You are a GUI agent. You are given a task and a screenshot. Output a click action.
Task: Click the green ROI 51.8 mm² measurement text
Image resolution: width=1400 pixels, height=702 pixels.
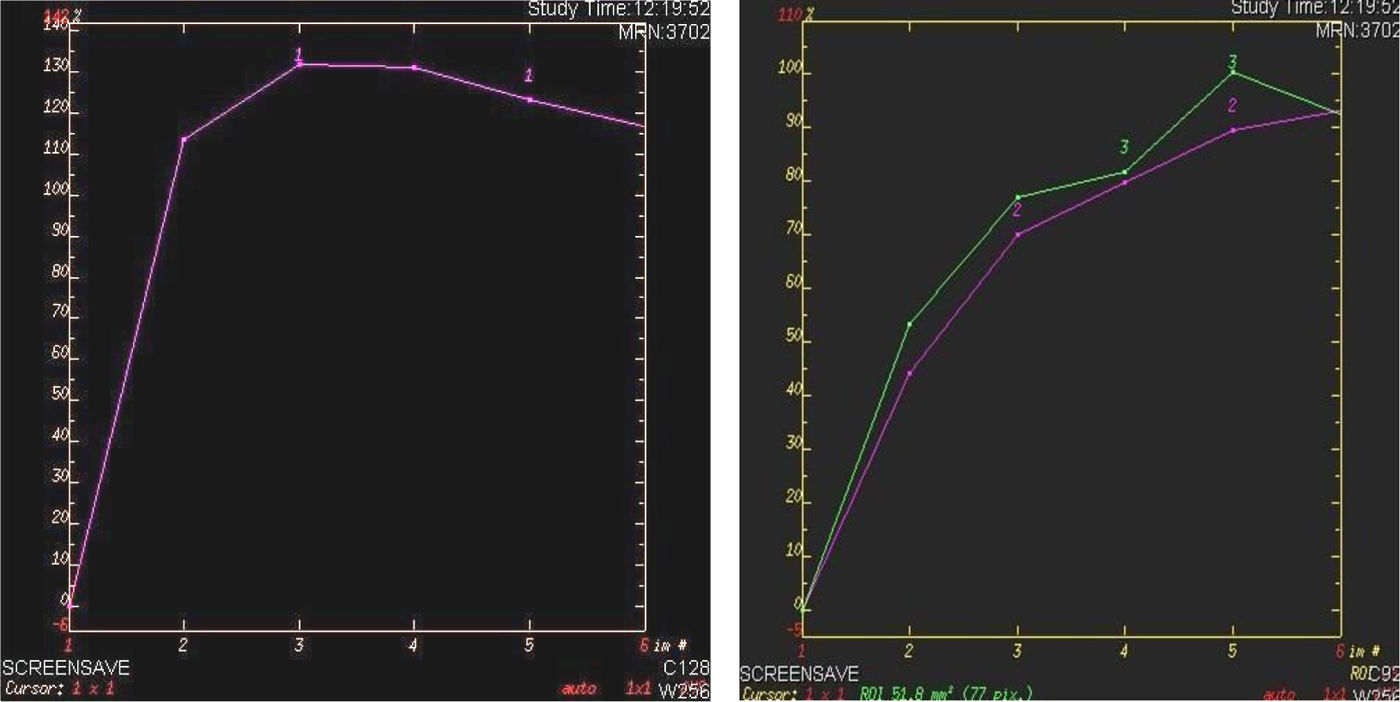coord(945,693)
